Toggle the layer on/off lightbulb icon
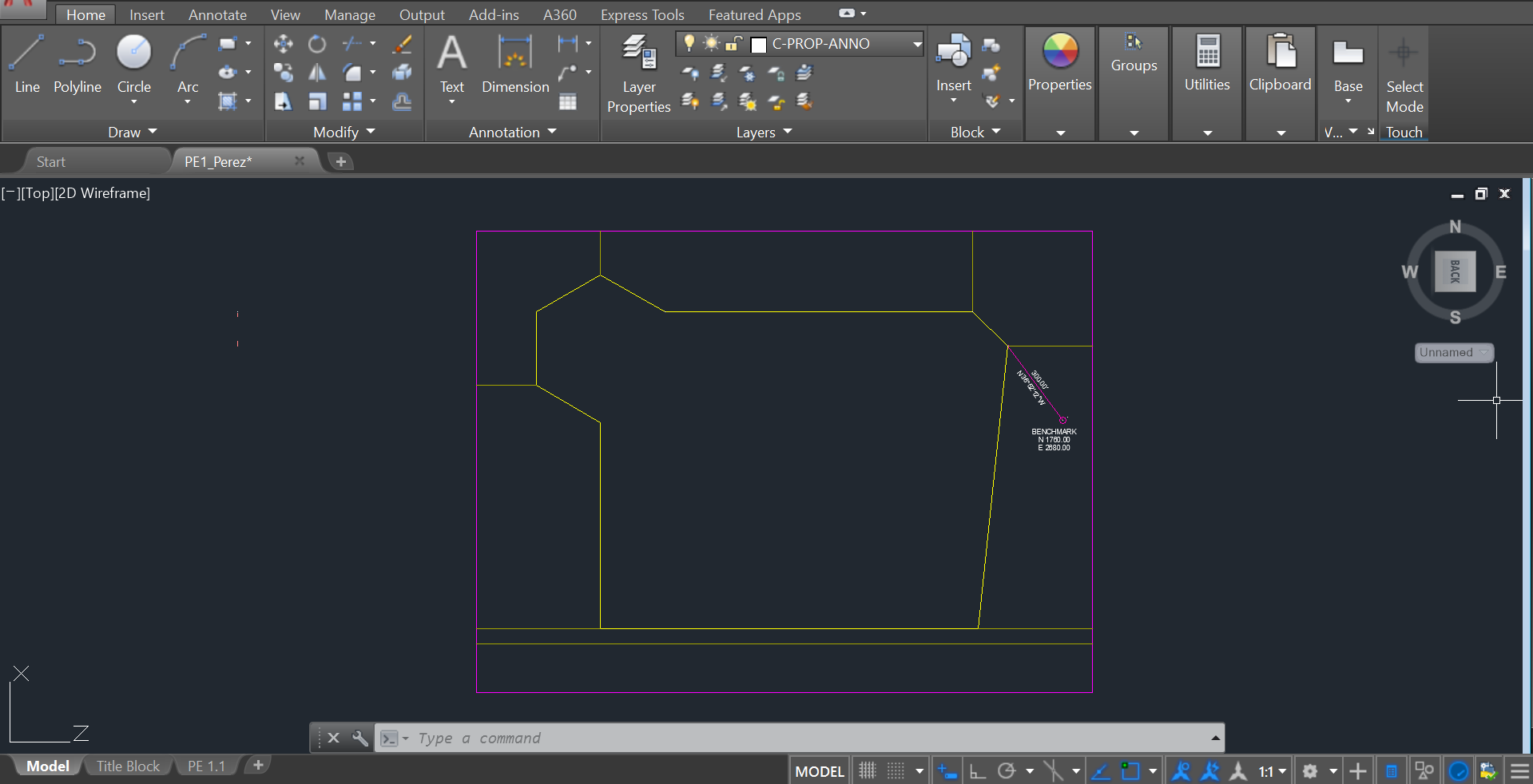Screen dimensions: 1533x784 tap(689, 43)
